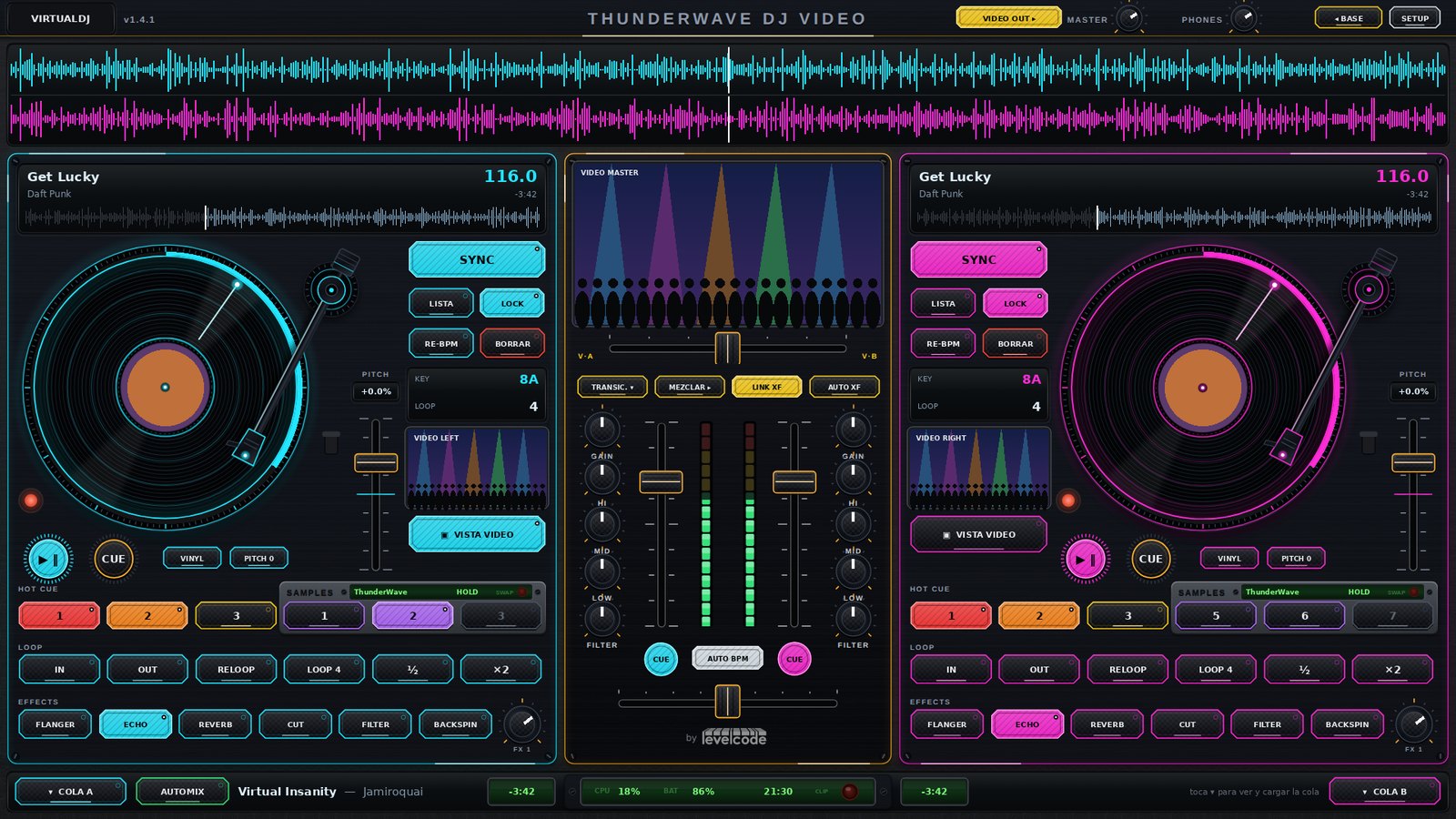
Task: Toggle VINYL mode on right deck
Action: pos(1229,559)
